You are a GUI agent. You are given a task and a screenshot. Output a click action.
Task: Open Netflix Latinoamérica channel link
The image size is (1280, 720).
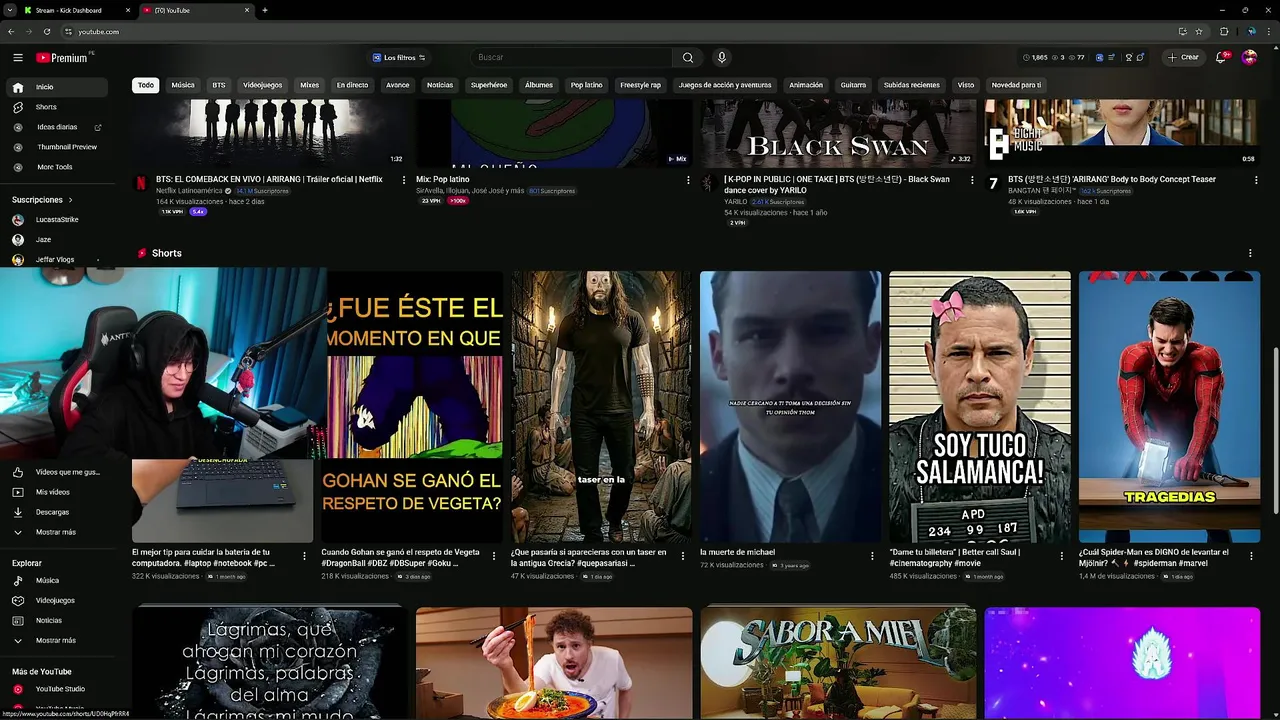(188, 190)
